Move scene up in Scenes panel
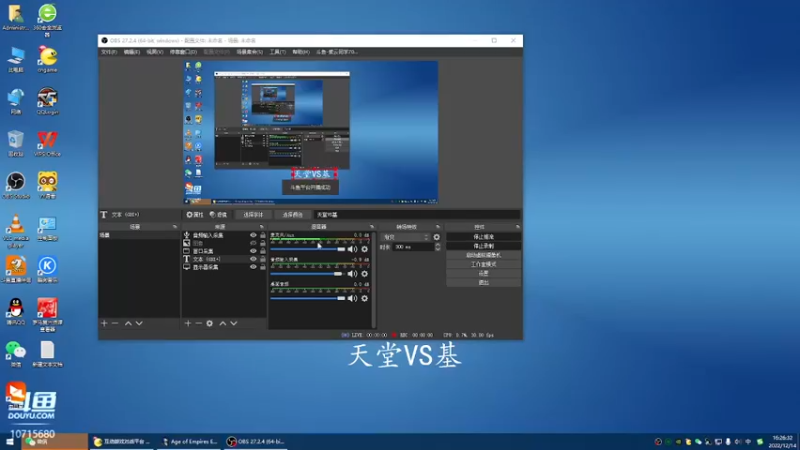Image resolution: width=800 pixels, height=450 pixels. click(128, 323)
